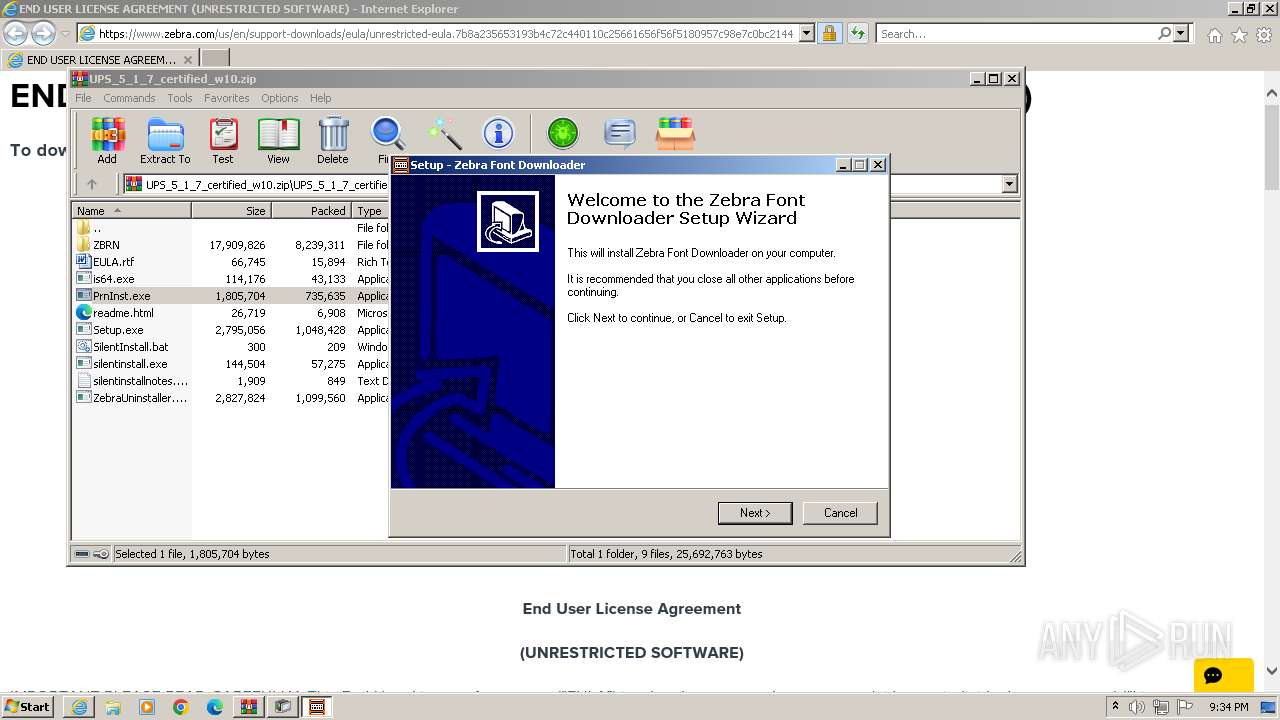Select the parent '..' folder entry
The image size is (1280, 720).
(97, 228)
